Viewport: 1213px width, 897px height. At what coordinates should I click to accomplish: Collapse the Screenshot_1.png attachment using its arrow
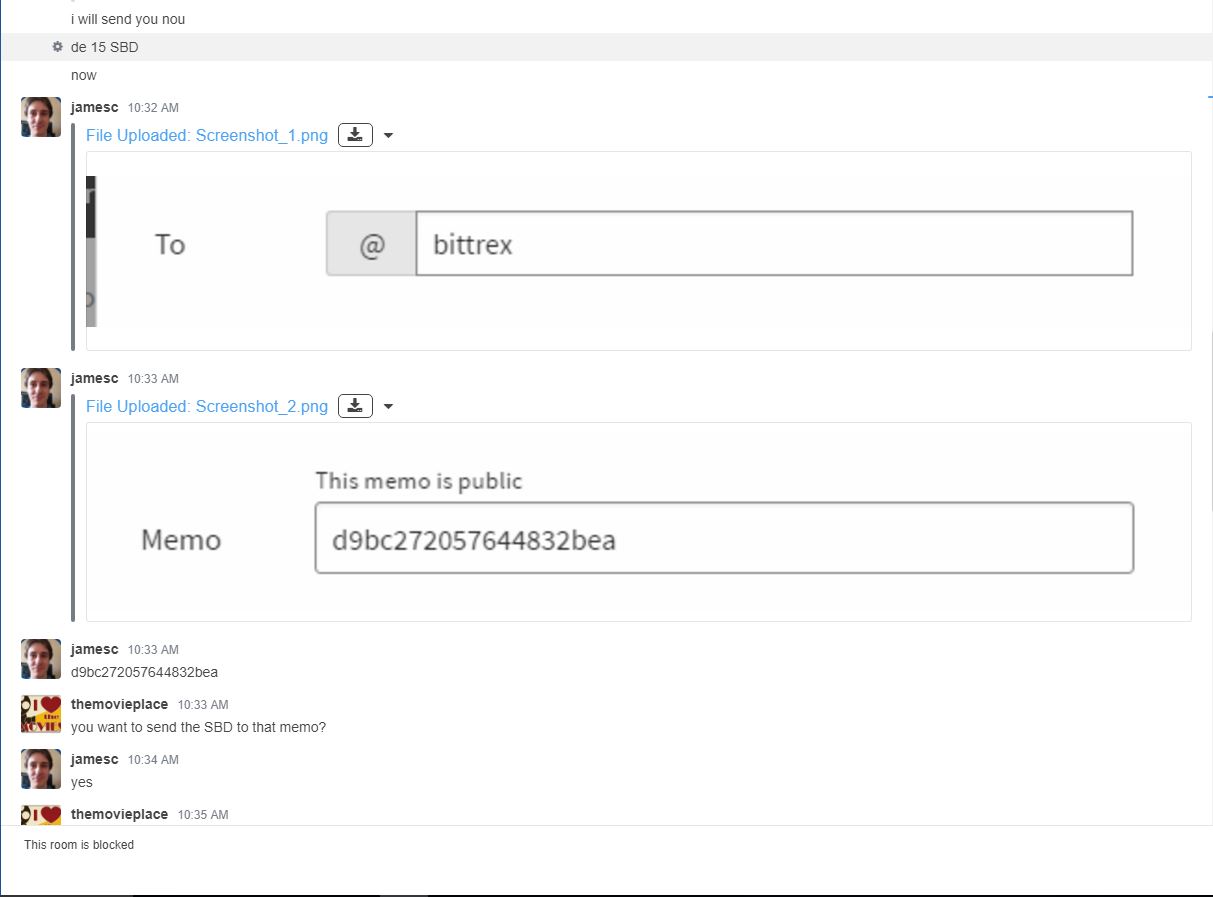[x=389, y=136]
